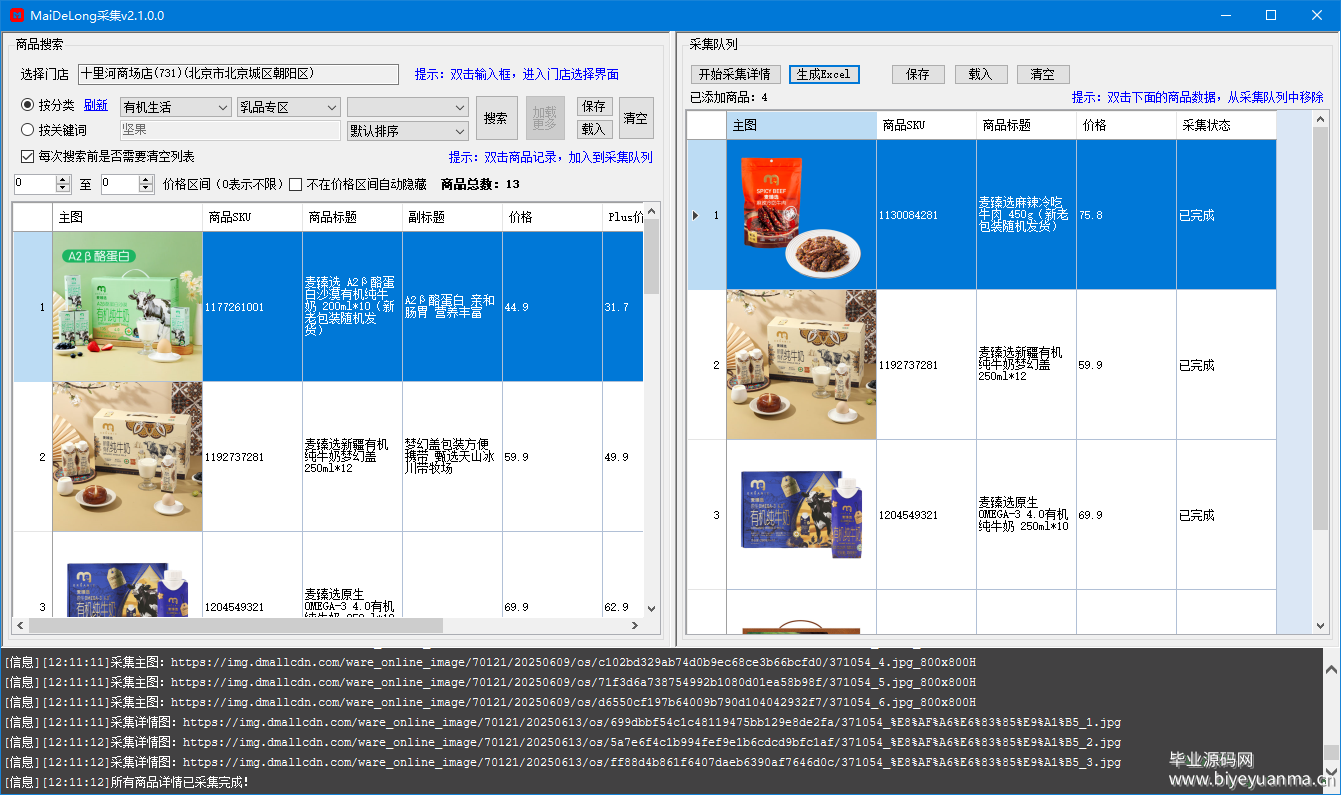
Task: Open the 乳品专区 subcategory dropdown
Action: pos(290,107)
